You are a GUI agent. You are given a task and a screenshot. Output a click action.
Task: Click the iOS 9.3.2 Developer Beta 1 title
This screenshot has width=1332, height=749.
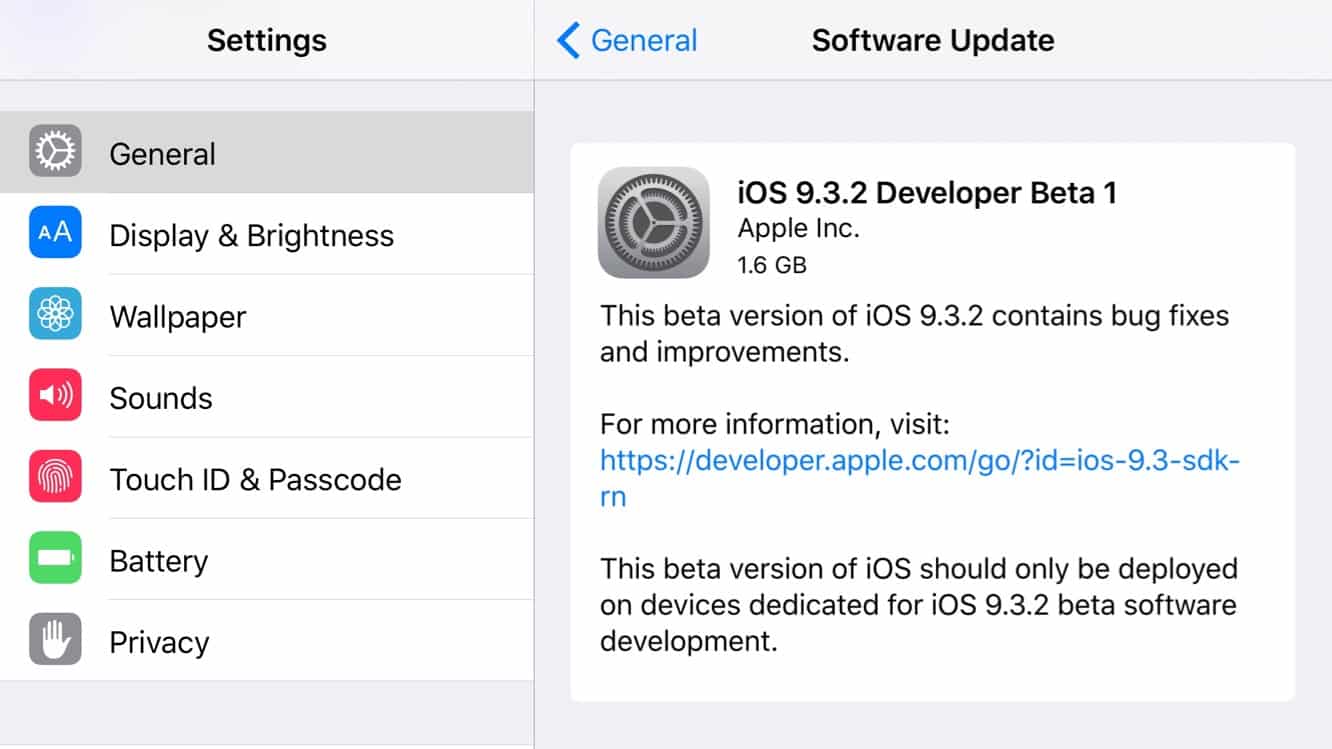click(927, 192)
